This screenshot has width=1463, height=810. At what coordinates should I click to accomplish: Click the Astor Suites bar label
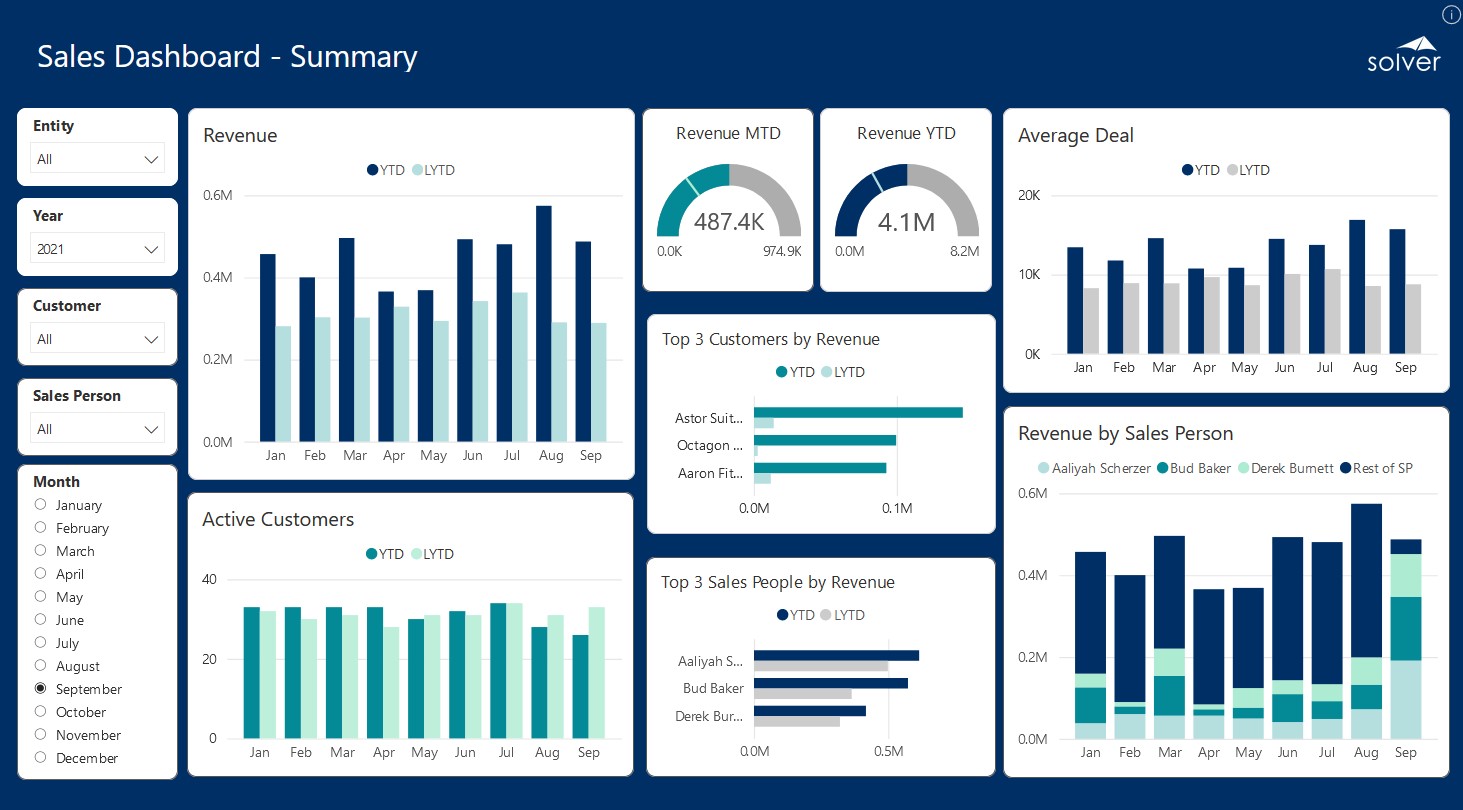(x=709, y=418)
